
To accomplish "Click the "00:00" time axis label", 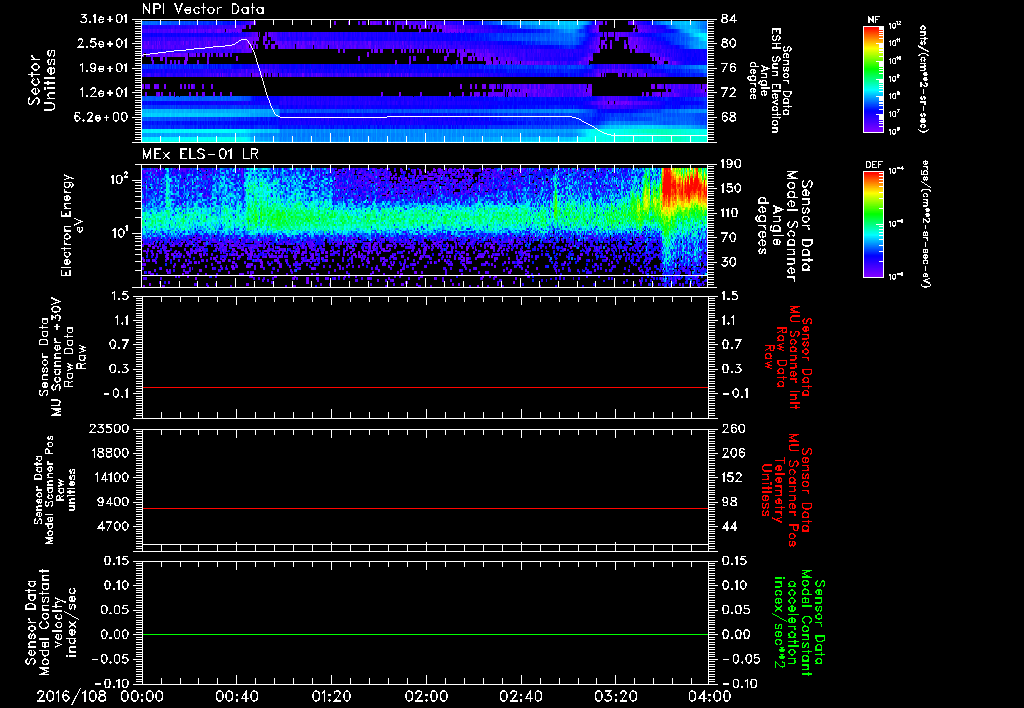I will [x=142, y=696].
